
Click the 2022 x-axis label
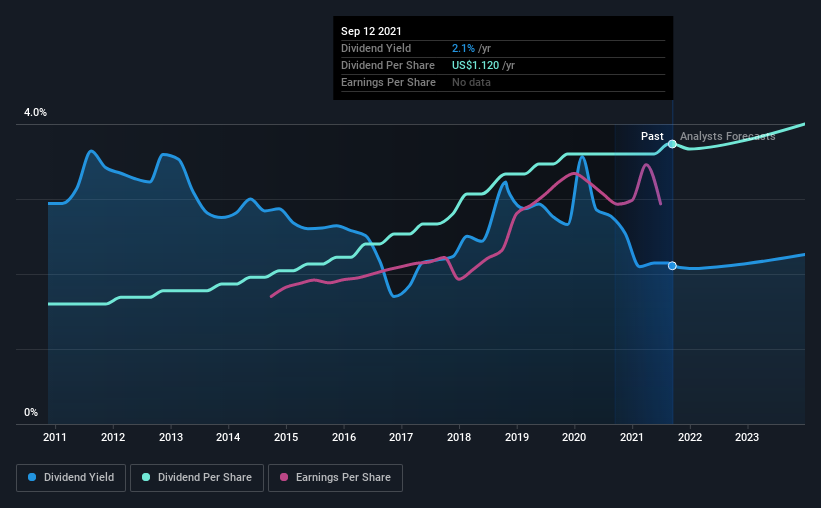[690, 437]
